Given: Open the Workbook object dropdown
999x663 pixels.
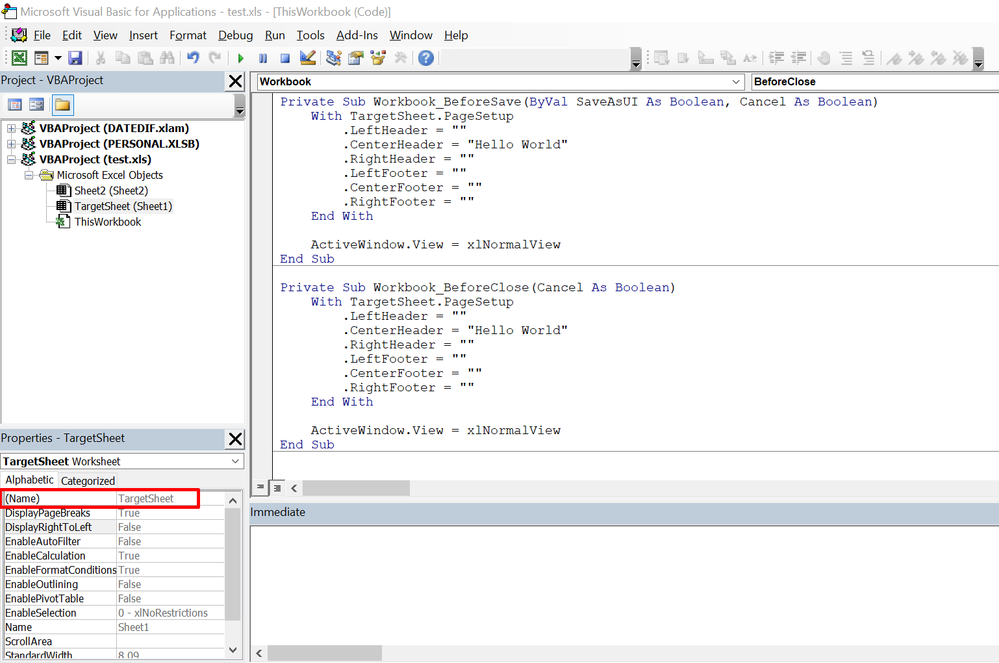Looking at the screenshot, I should pyautogui.click(x=736, y=82).
